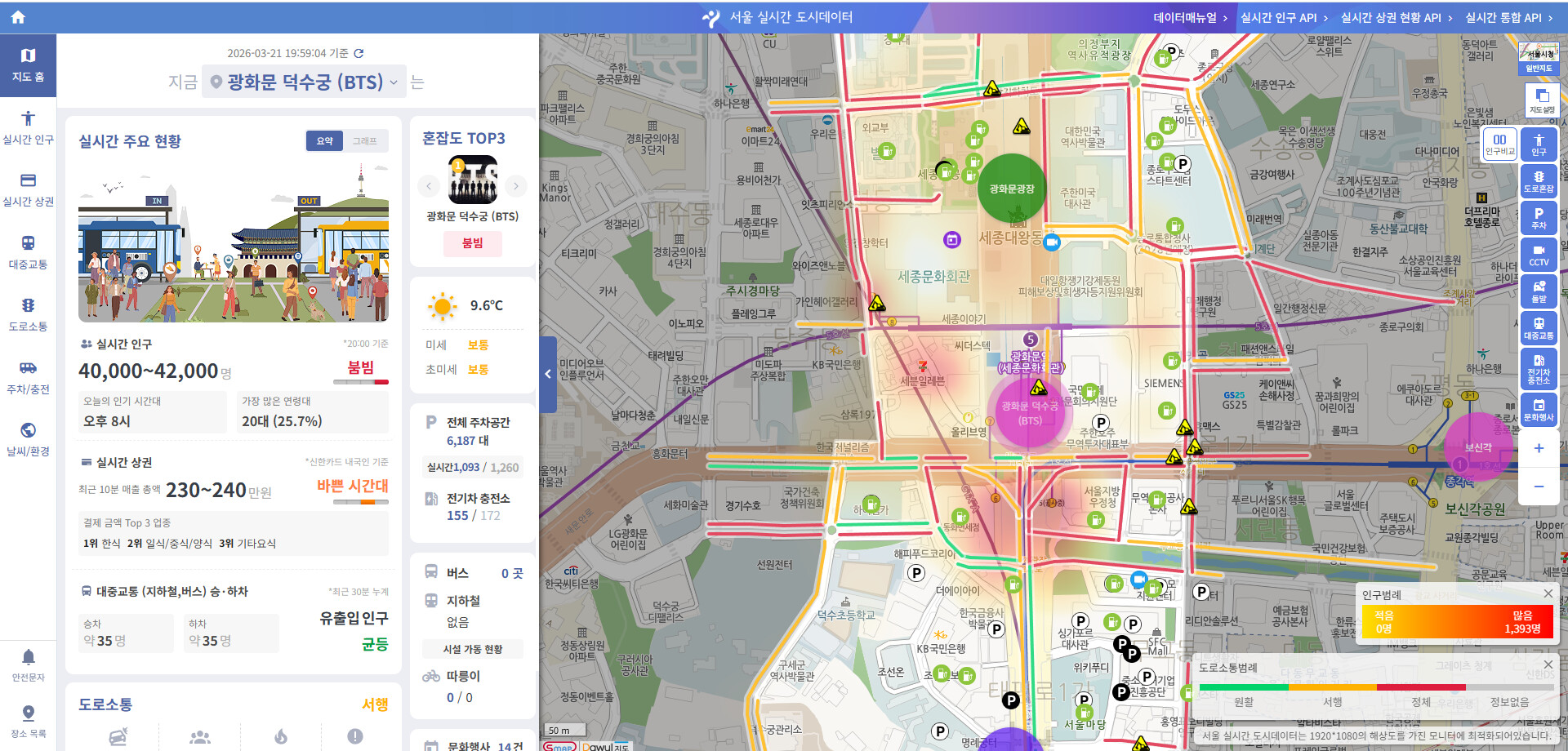Expand the 실시간 상권 현황 API menu
Image resolution: width=1568 pixels, height=751 pixels.
[1396, 17]
